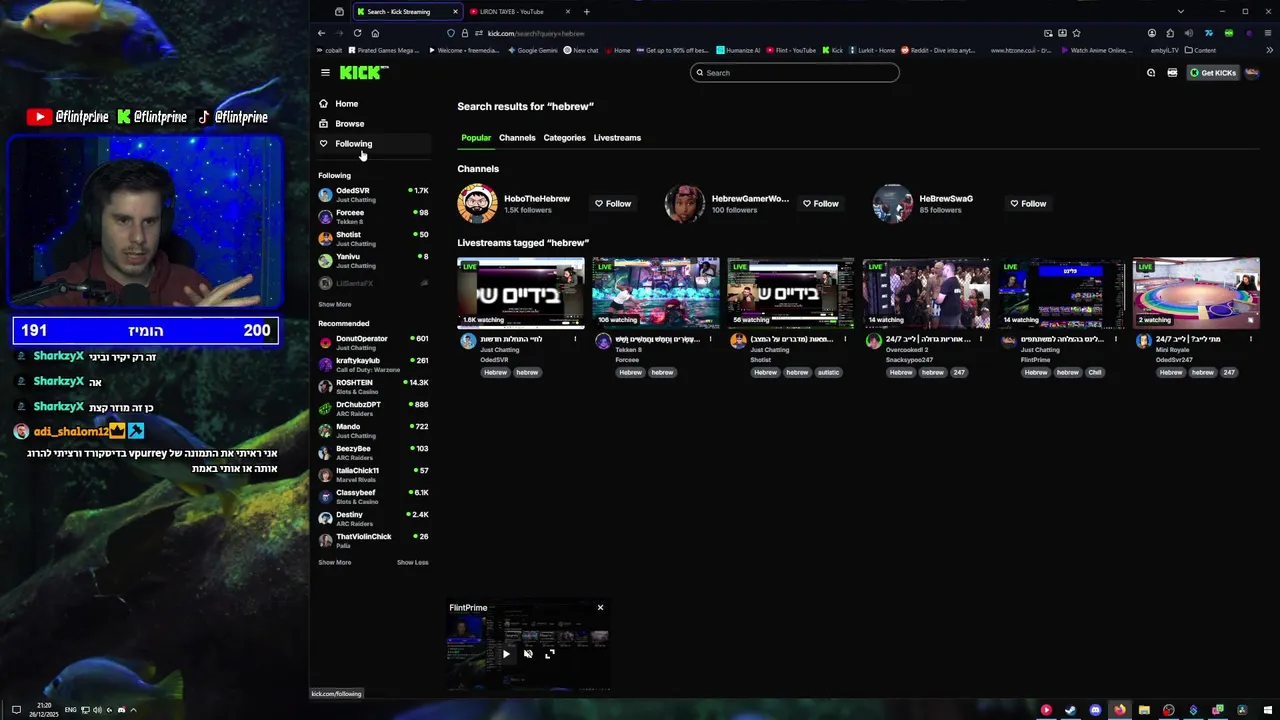
Task: Expand Show More under Recommended list
Action: 335,562
